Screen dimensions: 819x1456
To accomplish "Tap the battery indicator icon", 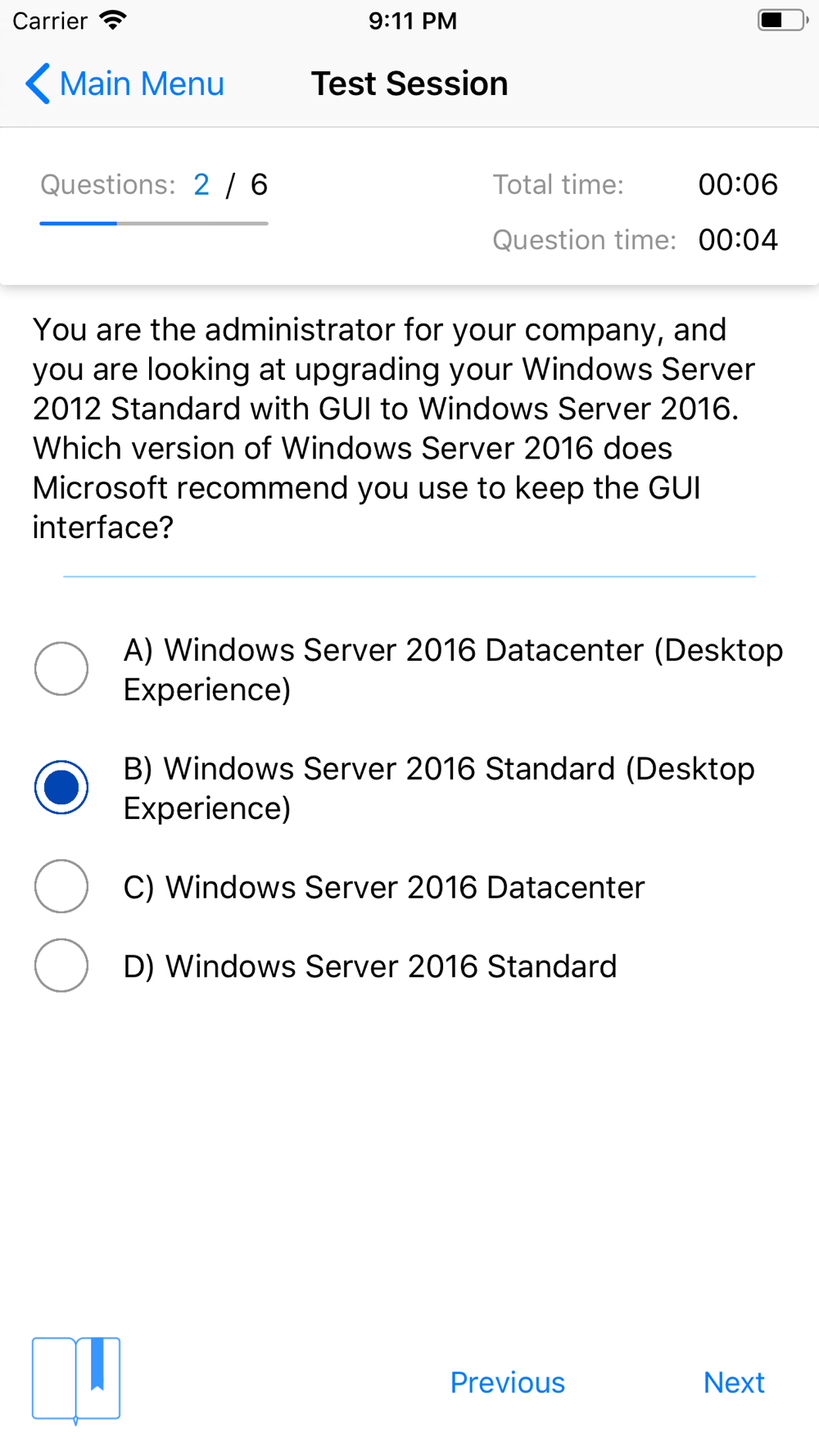I will 783,20.
